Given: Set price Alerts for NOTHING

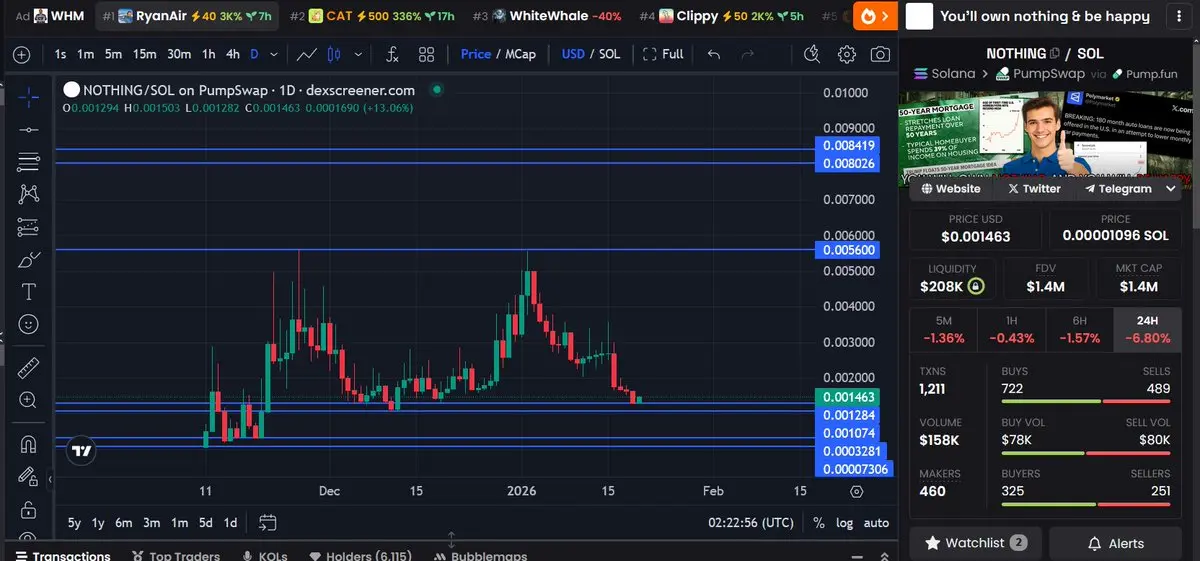Looking at the screenshot, I should coord(1116,543).
